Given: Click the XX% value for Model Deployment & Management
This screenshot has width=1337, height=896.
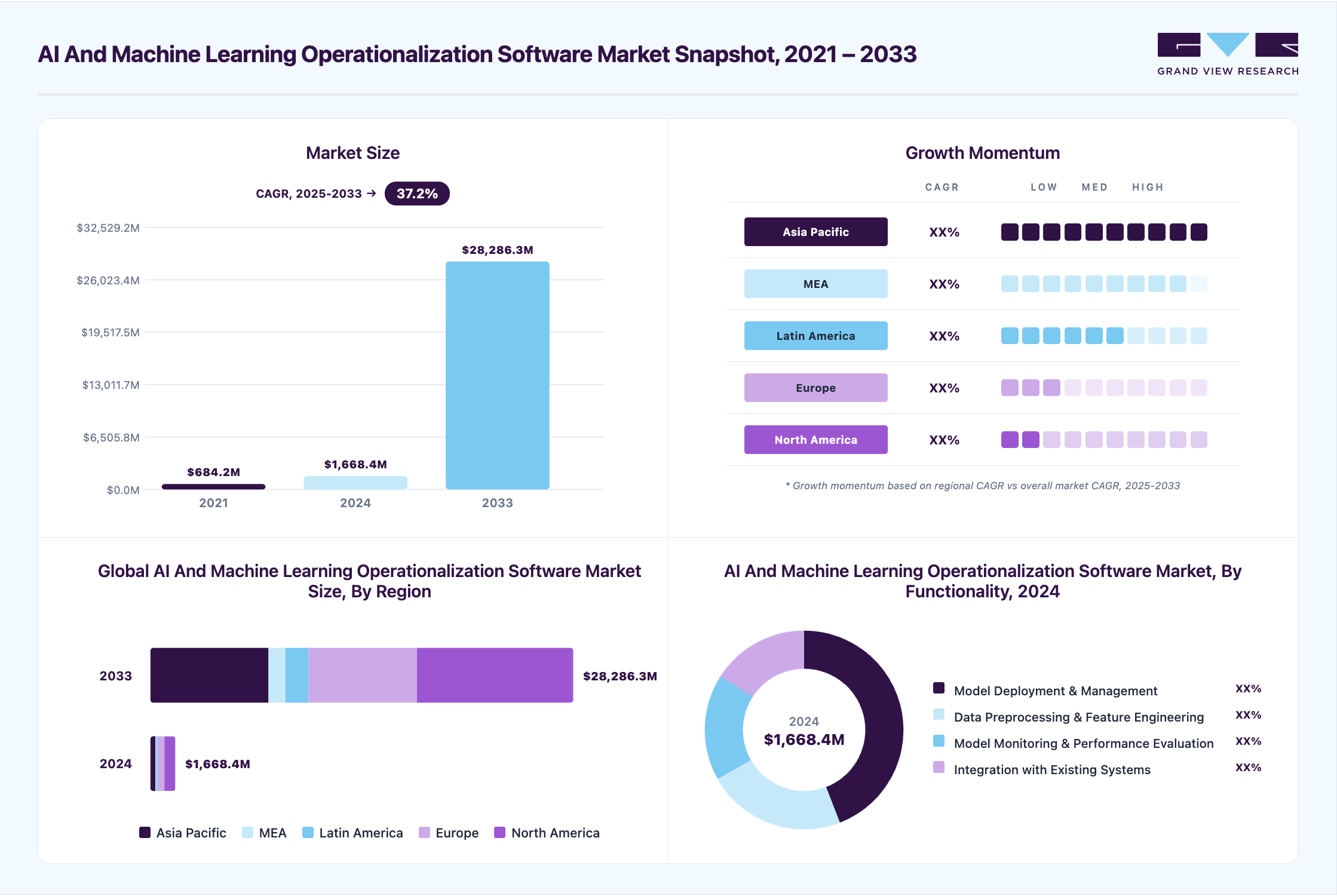Looking at the screenshot, I should pos(1248,689).
